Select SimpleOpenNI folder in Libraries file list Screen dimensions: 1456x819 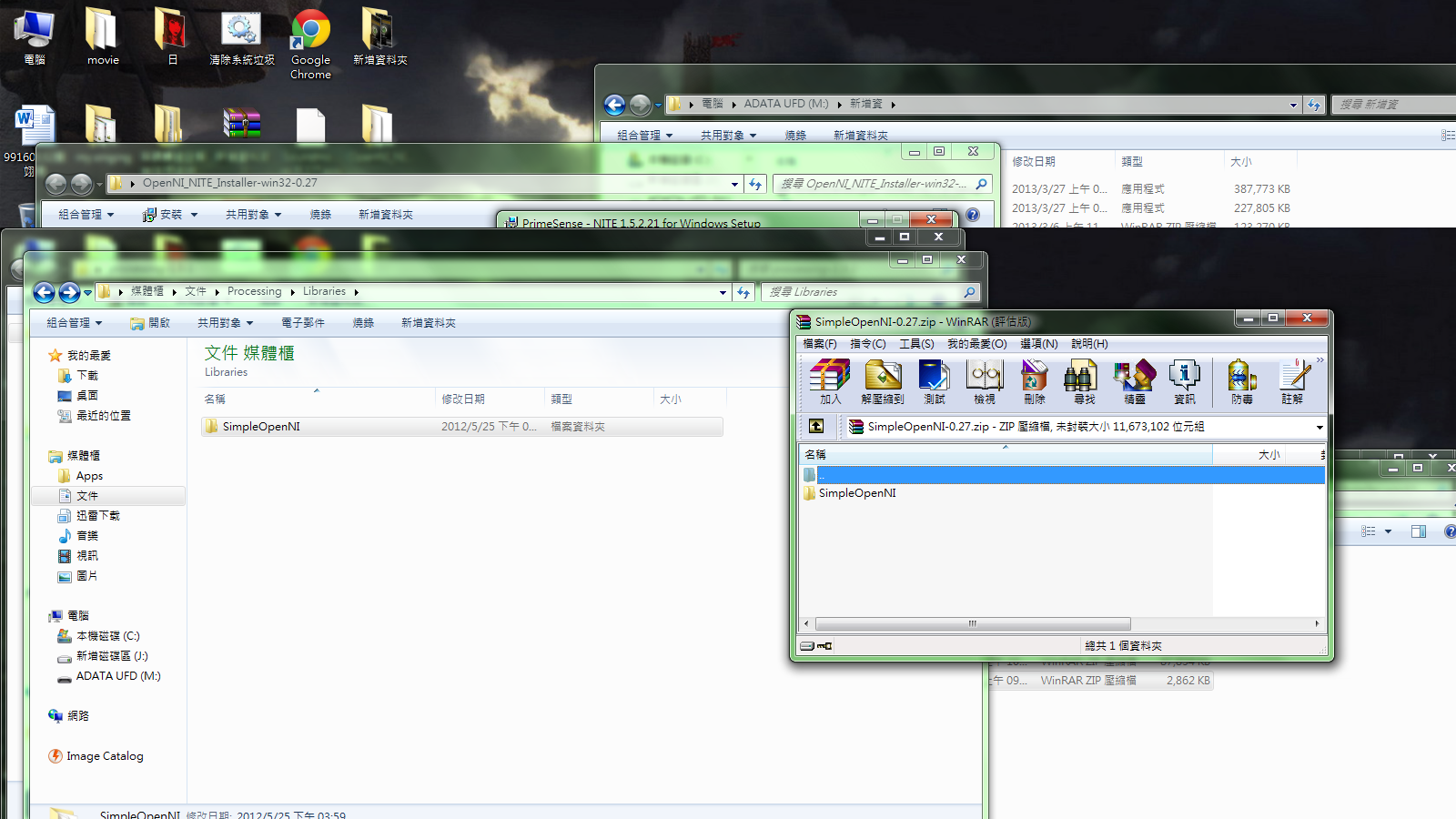pyautogui.click(x=462, y=426)
